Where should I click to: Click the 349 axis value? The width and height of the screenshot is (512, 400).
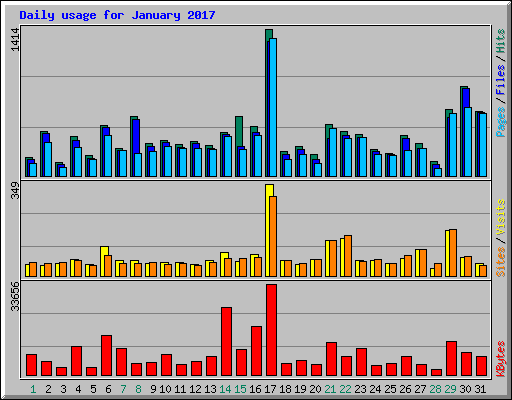15,190
